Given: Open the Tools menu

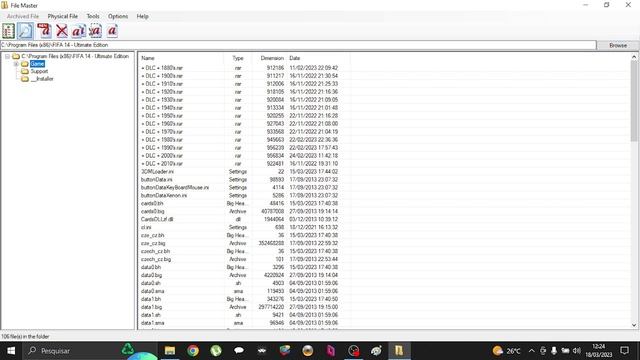Looking at the screenshot, I should 93,16.
